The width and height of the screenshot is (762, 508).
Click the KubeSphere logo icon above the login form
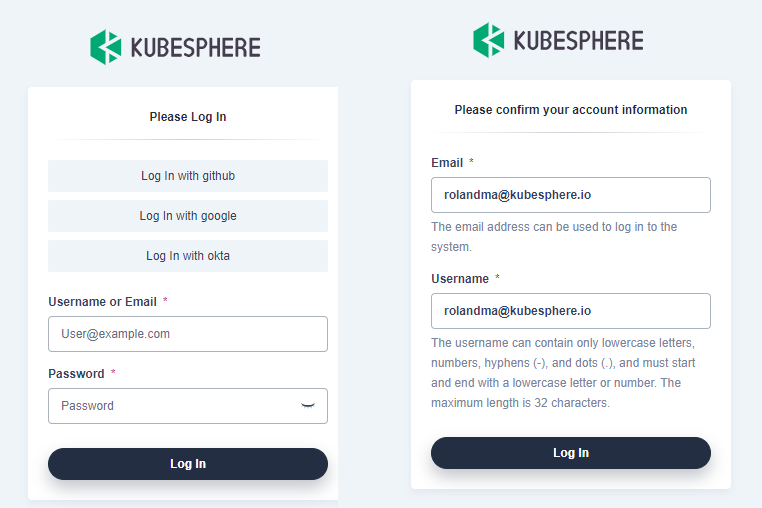click(x=105, y=47)
